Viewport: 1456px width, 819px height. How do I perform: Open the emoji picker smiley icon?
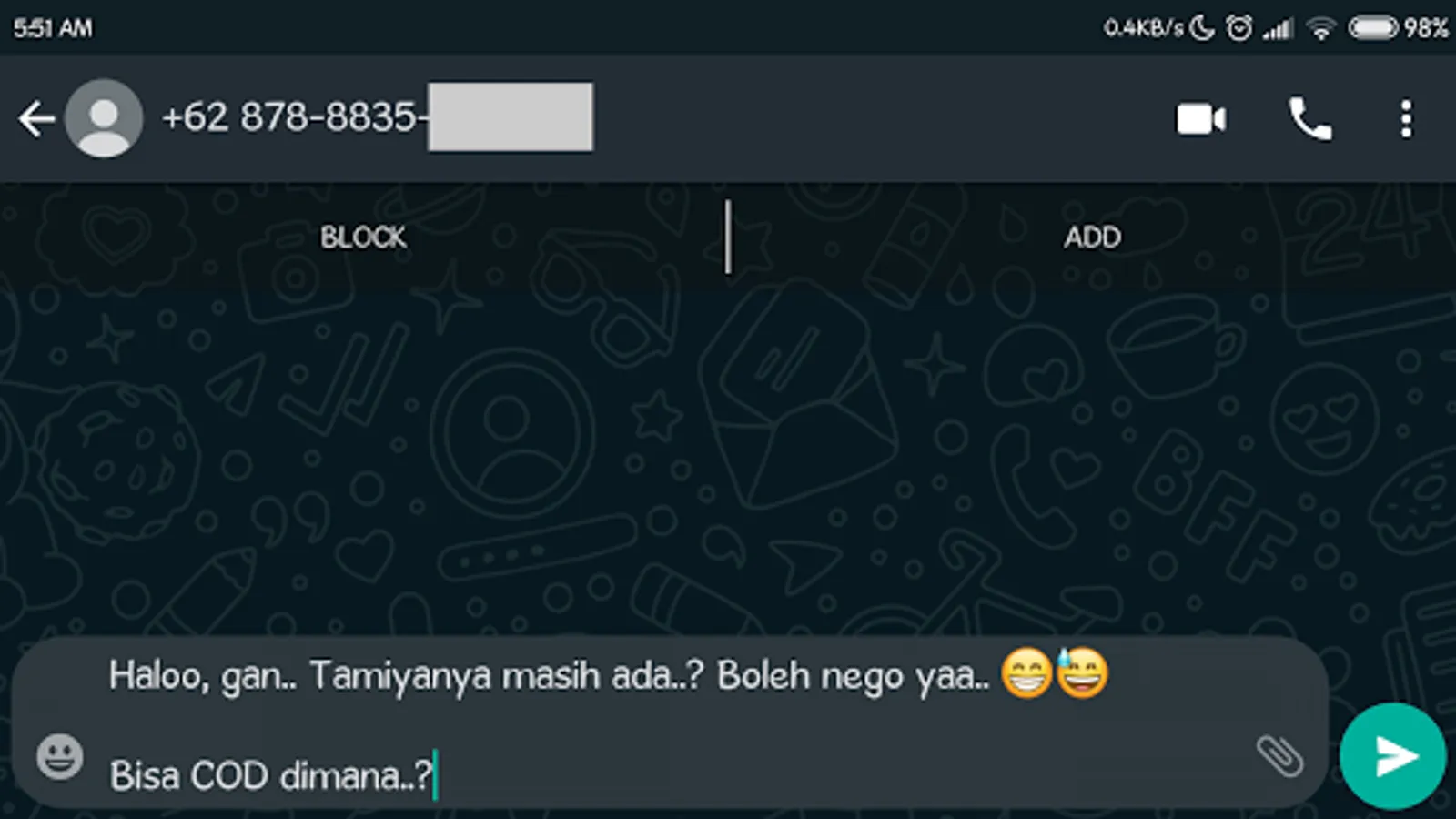tap(60, 756)
